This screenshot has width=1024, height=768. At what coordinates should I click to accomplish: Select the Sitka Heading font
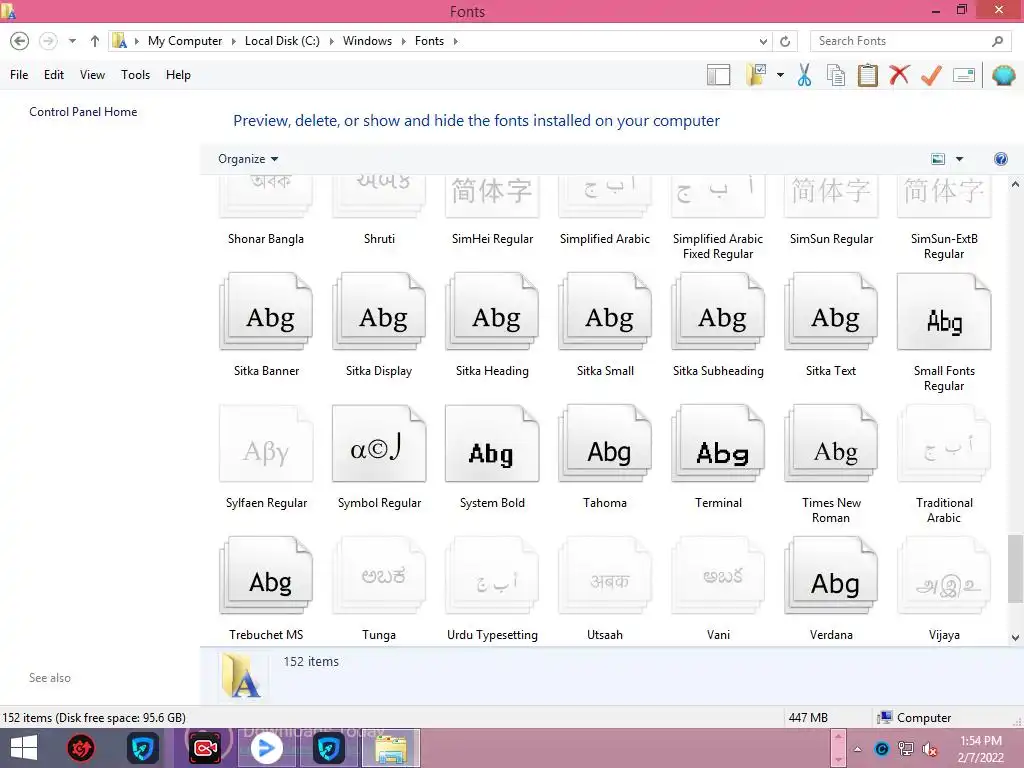492,325
